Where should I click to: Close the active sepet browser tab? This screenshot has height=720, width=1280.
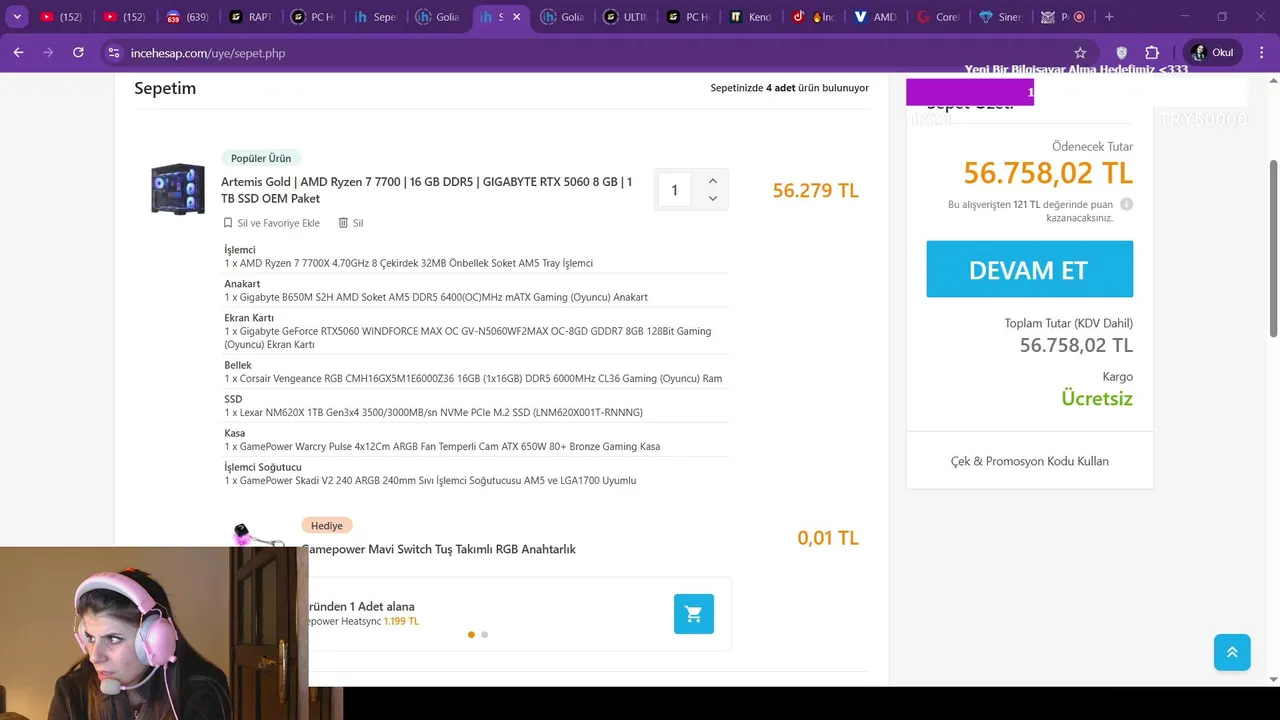pyautogui.click(x=516, y=17)
